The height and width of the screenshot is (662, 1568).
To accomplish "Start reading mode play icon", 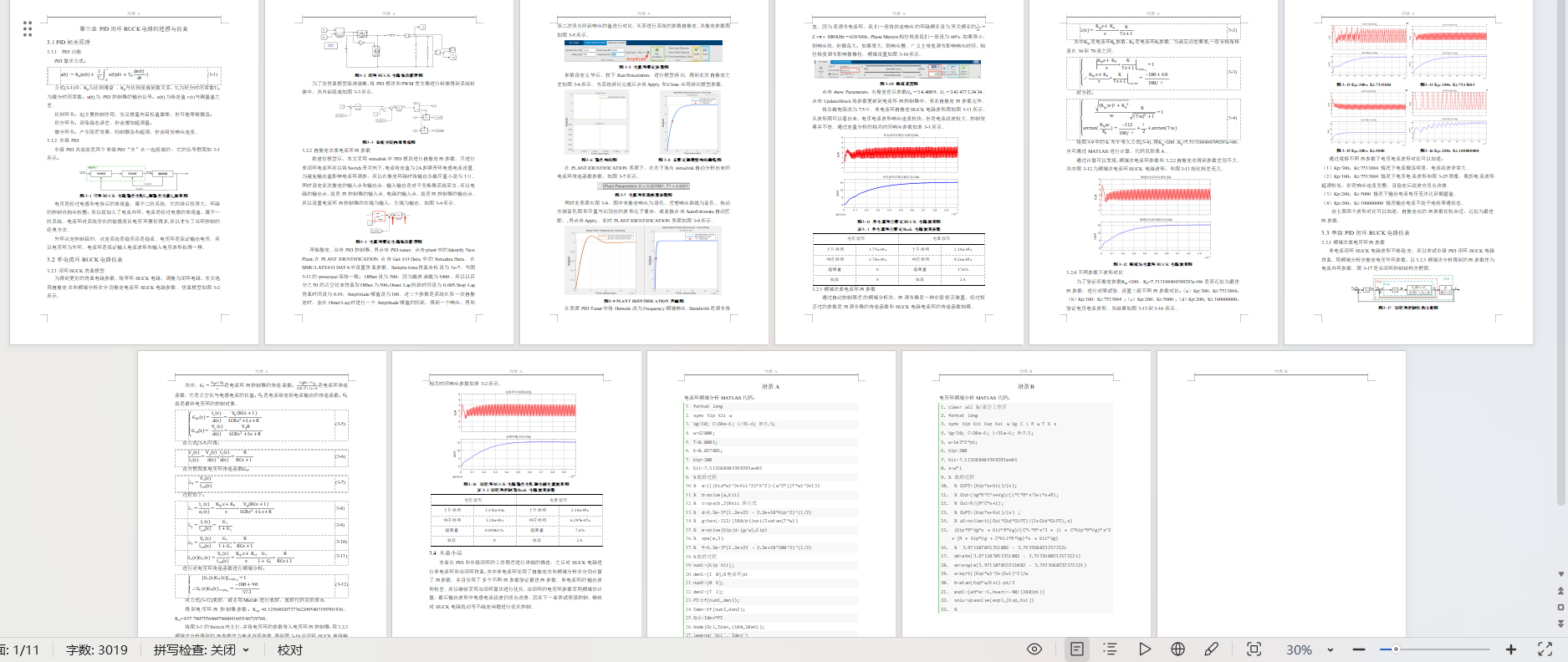I will (1144, 649).
